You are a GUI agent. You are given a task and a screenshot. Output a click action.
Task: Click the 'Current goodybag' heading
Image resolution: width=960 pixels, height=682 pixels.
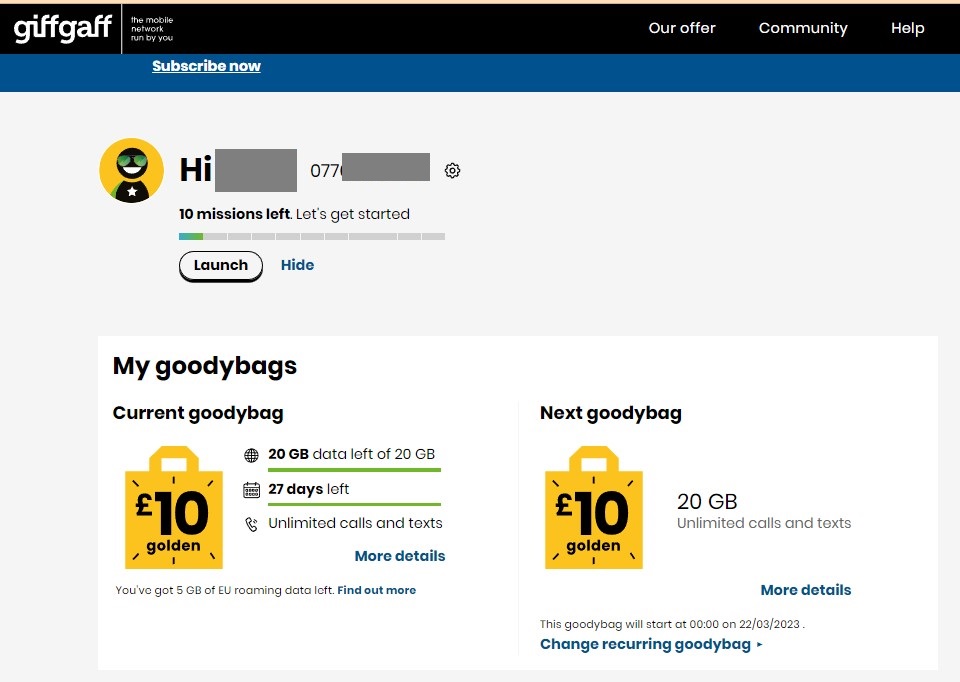pos(198,413)
